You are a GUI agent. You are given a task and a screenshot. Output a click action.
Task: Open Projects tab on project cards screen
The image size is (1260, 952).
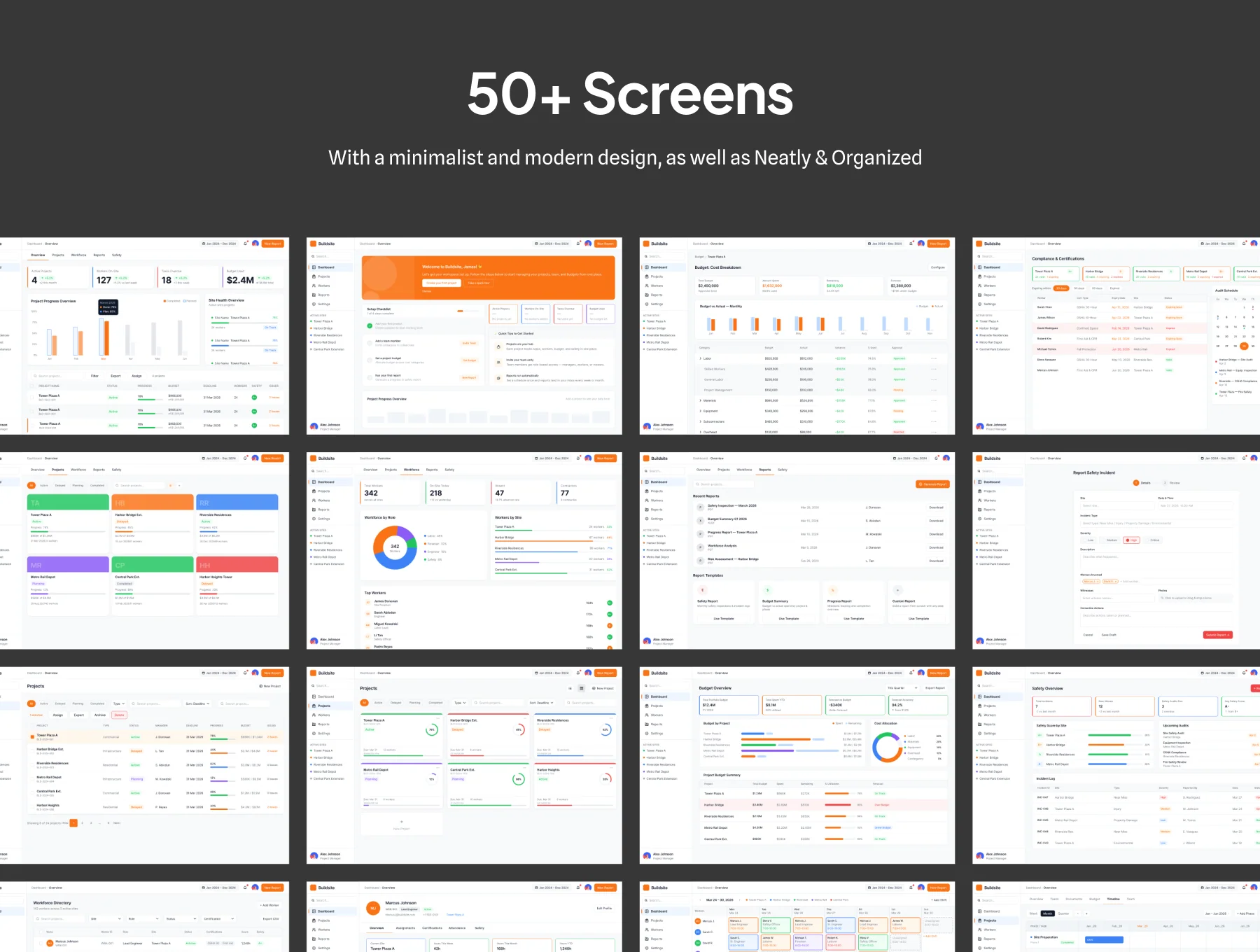click(58, 470)
